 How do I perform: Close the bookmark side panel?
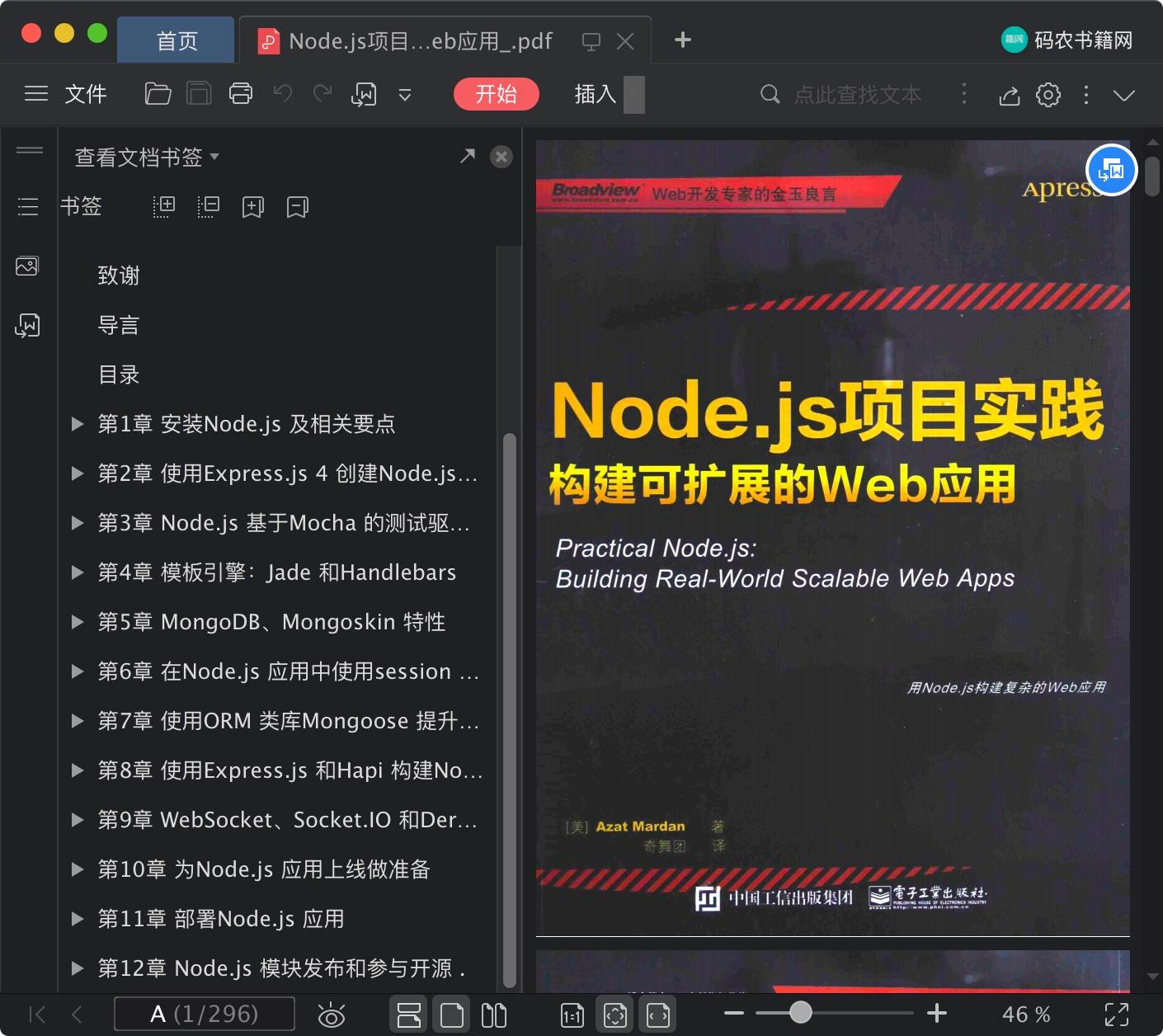(501, 157)
